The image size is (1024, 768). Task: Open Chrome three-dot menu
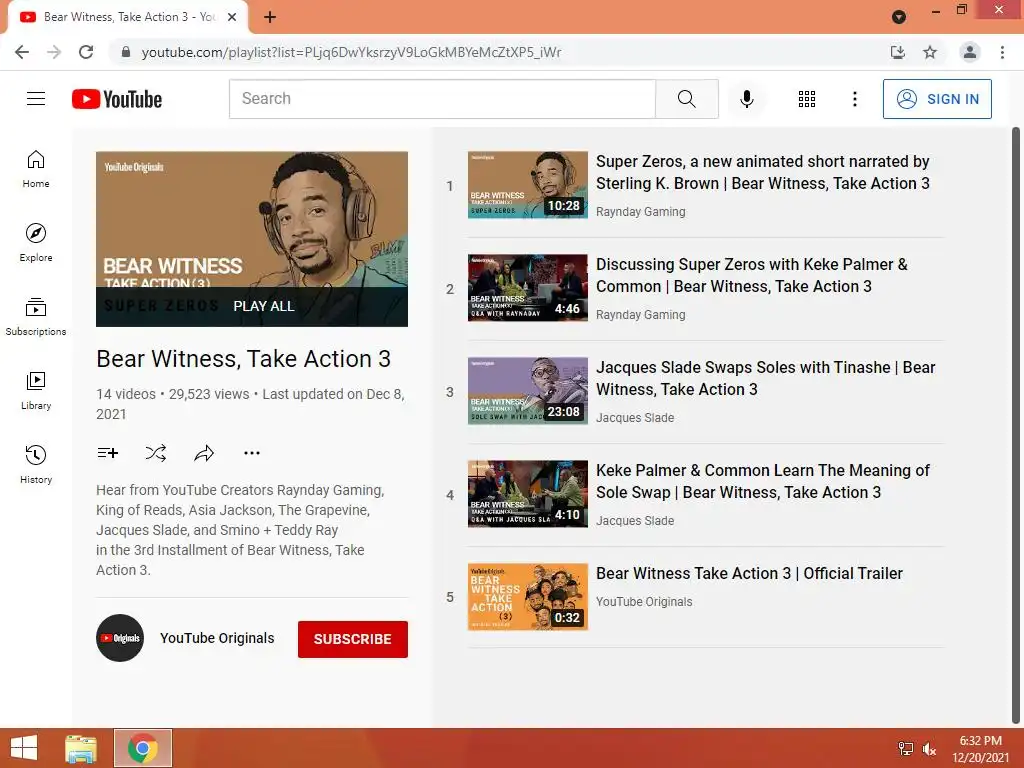coord(1002,52)
